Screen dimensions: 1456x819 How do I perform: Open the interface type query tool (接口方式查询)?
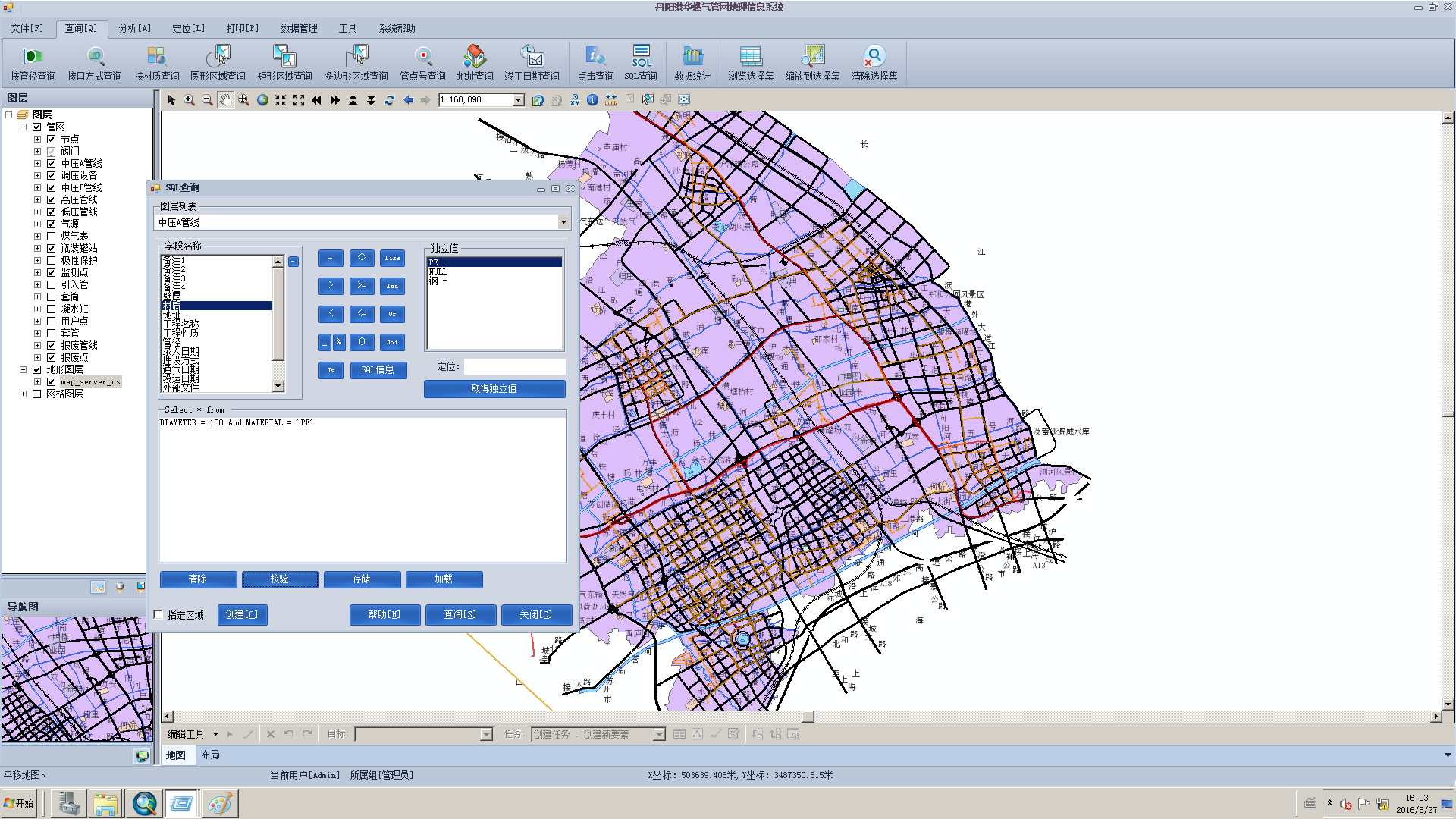94,63
